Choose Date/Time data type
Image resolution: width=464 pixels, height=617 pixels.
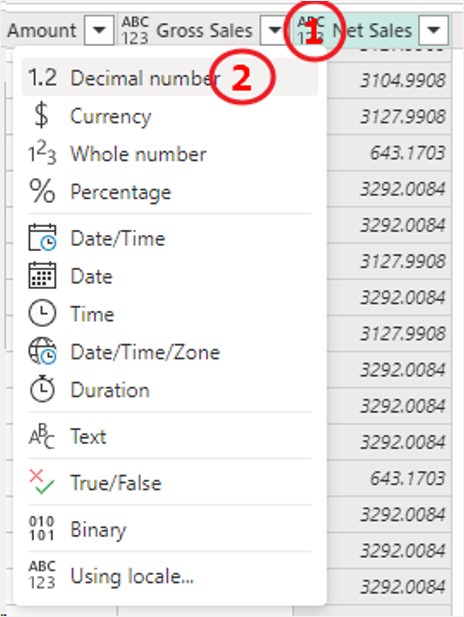tap(169, 238)
